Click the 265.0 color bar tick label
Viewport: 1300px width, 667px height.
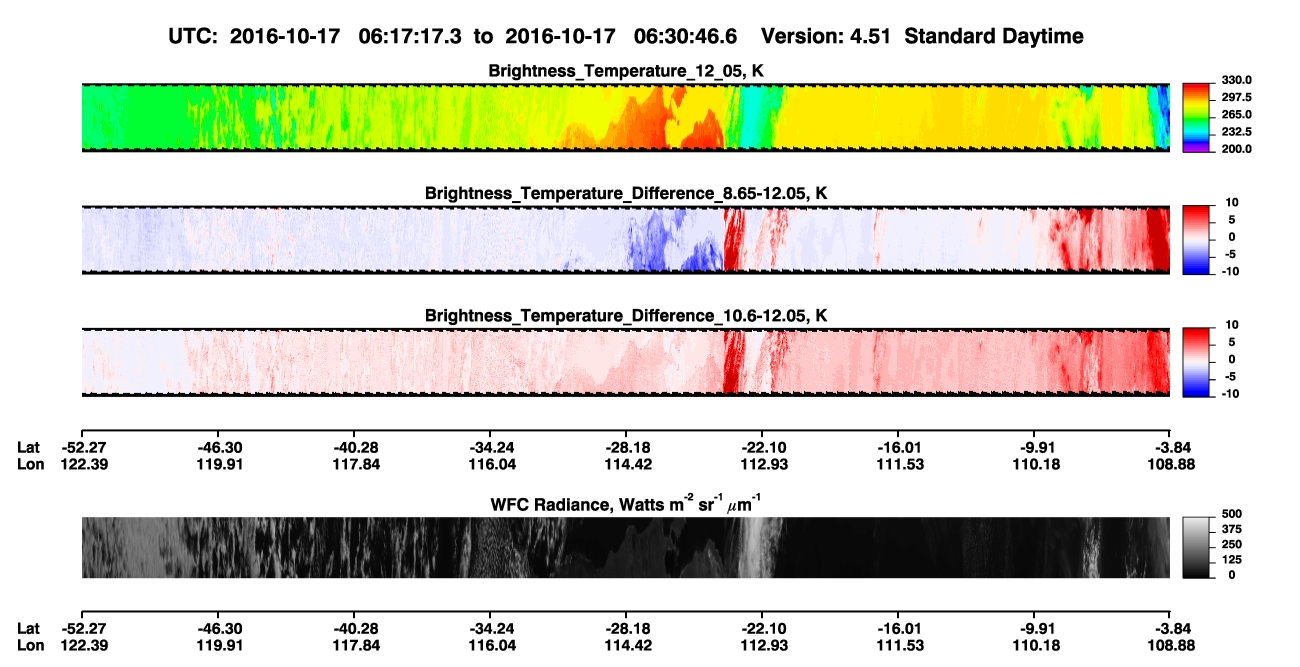1238,115
